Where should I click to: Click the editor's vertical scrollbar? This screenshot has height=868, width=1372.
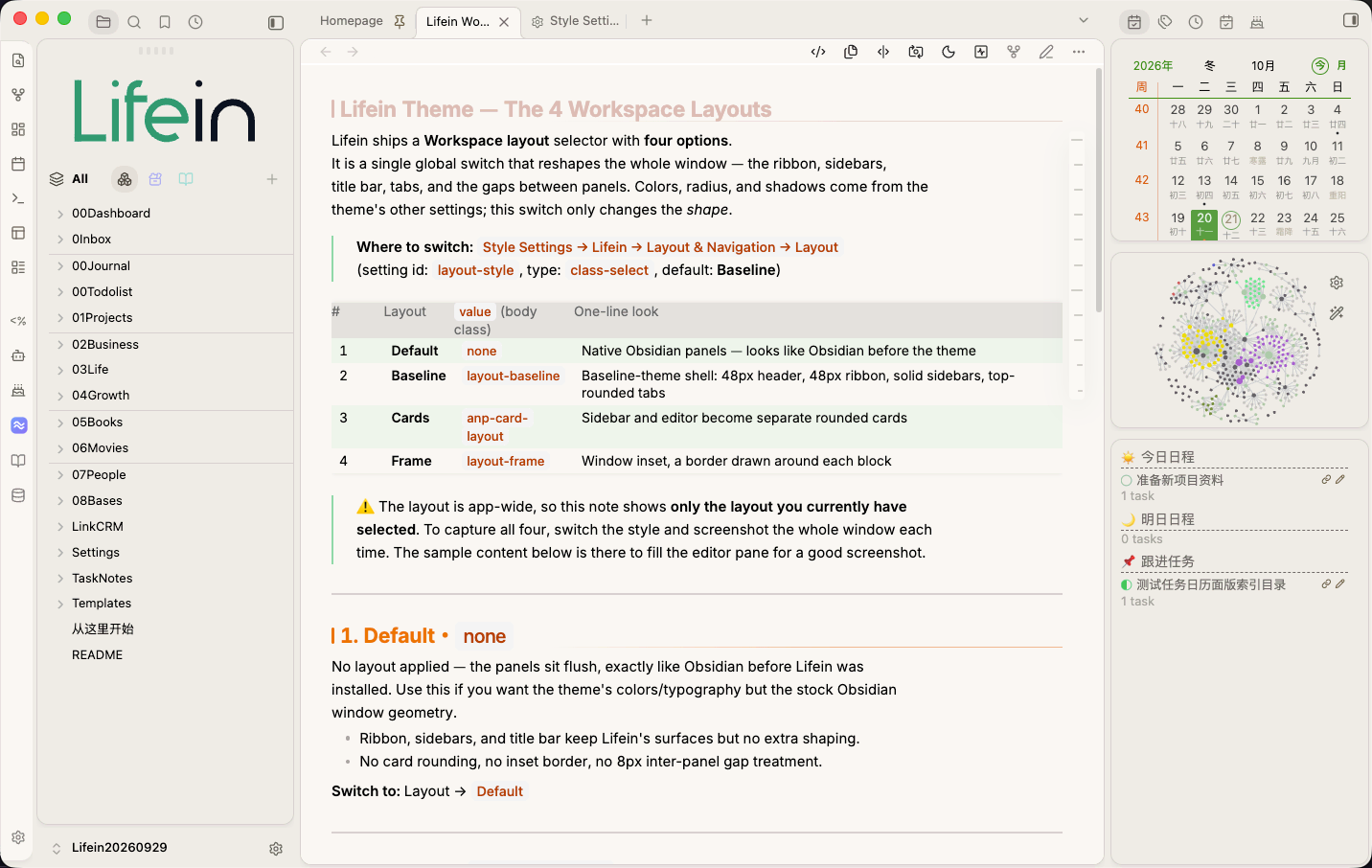click(1098, 190)
